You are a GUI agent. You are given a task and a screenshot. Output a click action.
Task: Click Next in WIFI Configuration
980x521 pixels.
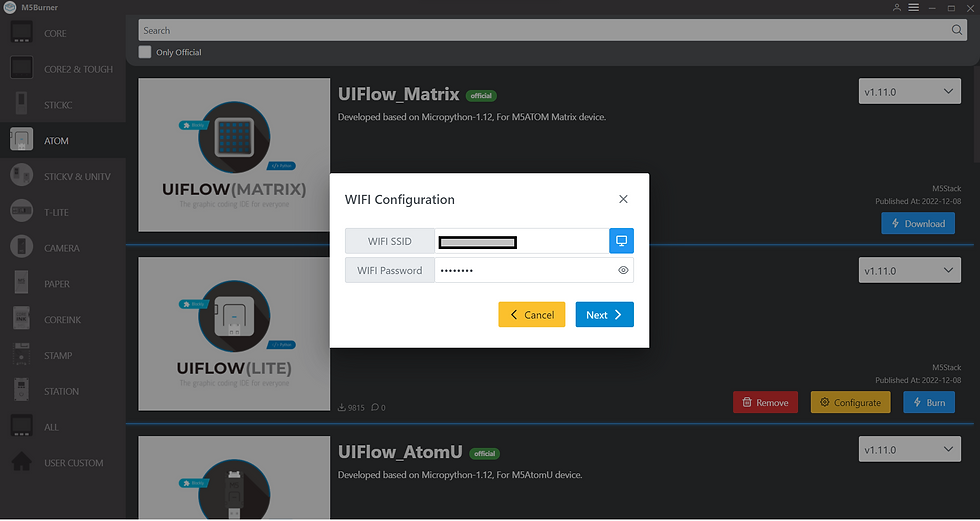tap(604, 314)
